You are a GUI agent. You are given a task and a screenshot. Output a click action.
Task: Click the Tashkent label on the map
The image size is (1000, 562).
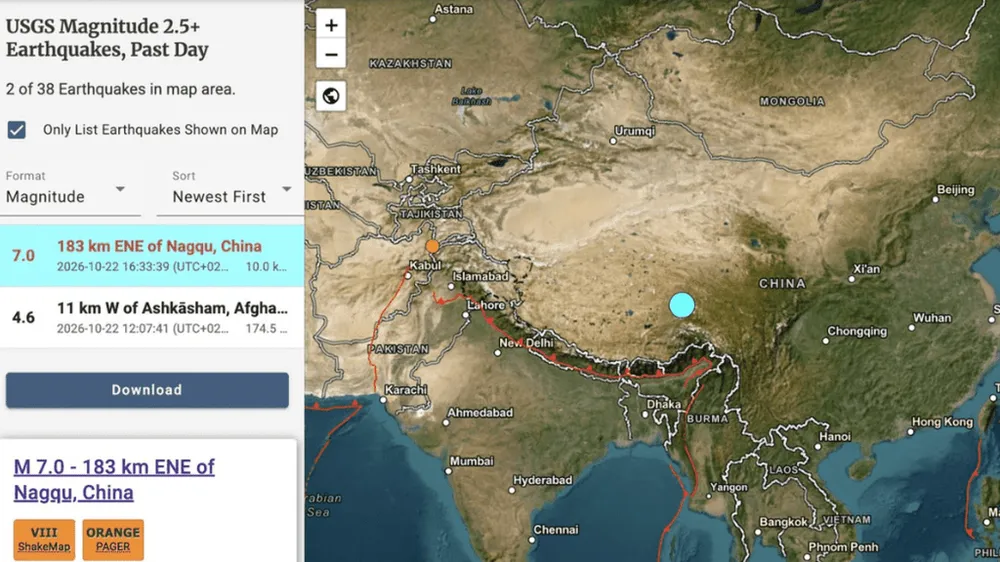pyautogui.click(x=436, y=169)
